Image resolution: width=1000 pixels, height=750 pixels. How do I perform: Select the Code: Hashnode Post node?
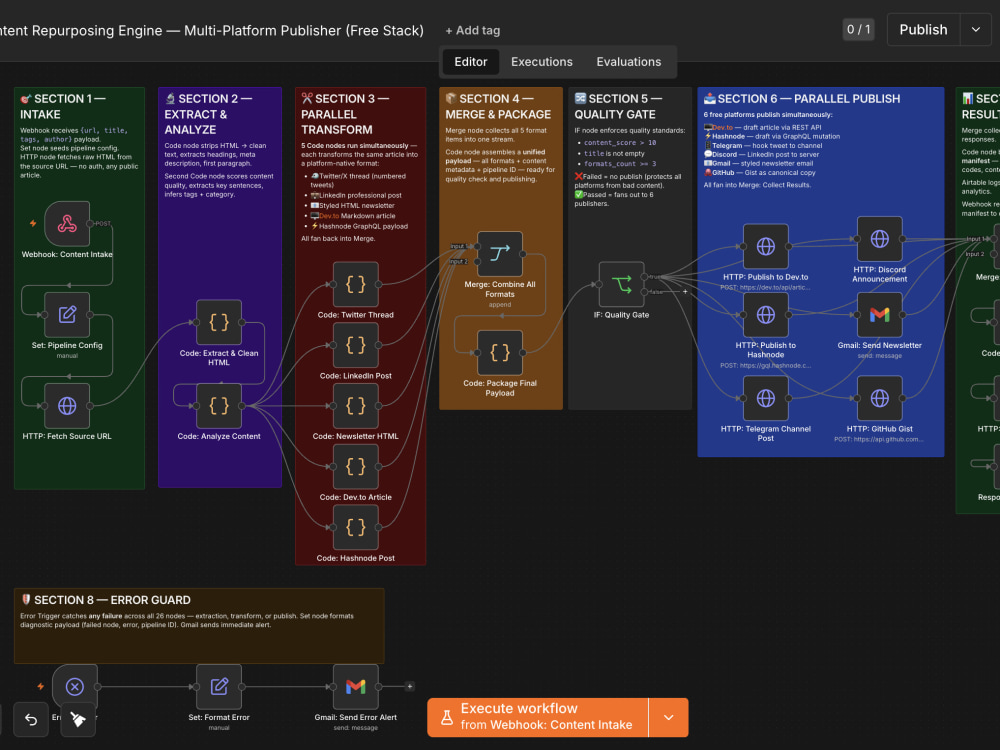click(x=356, y=527)
